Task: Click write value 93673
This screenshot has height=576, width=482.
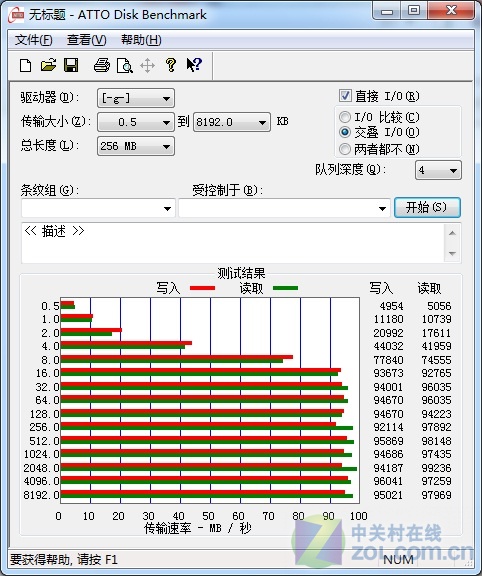Action: (x=388, y=373)
